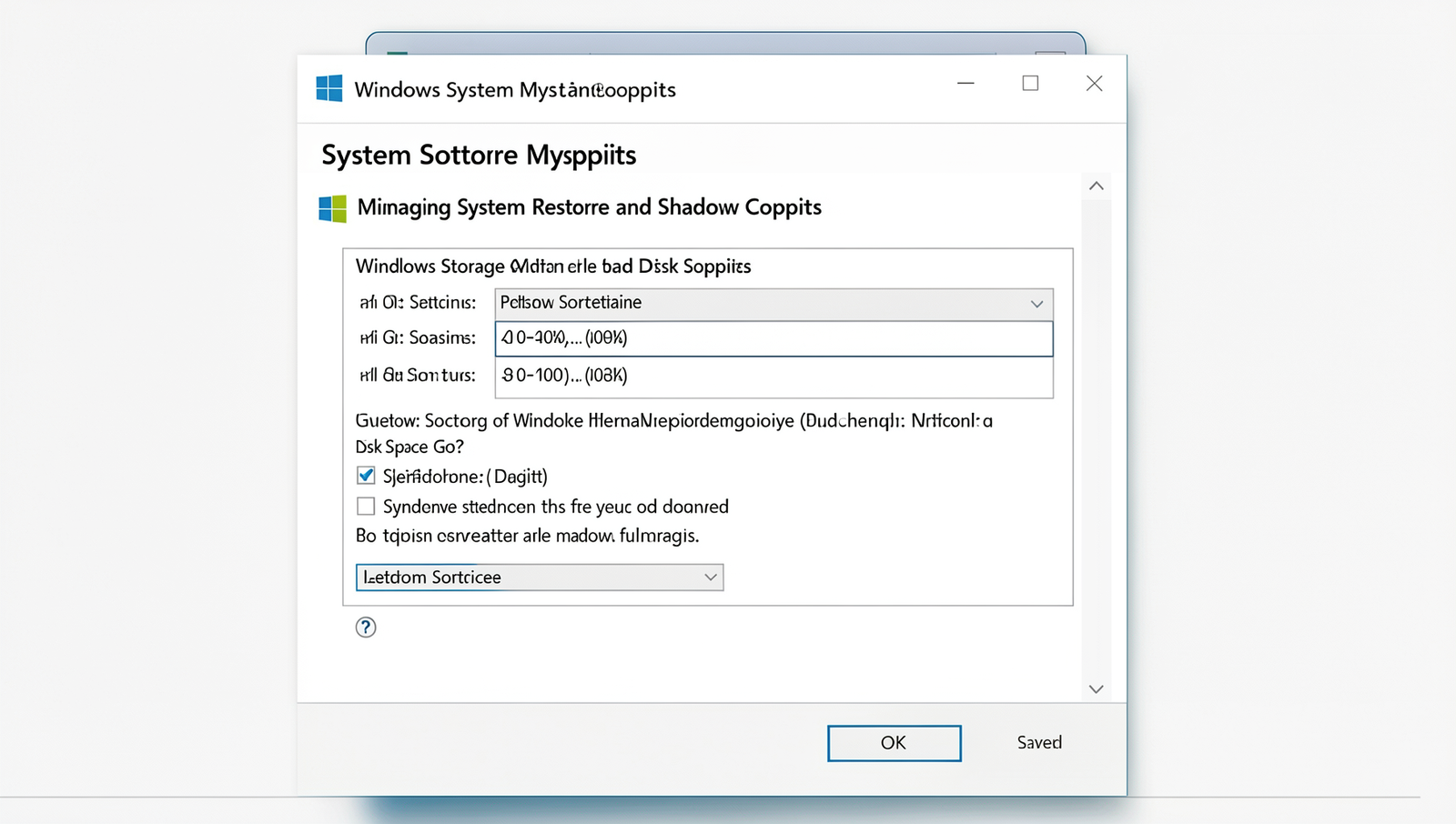Screen dimensions: 1456x824
Task: Click the Bo tqoisn csrveatter description line
Action: click(528, 536)
